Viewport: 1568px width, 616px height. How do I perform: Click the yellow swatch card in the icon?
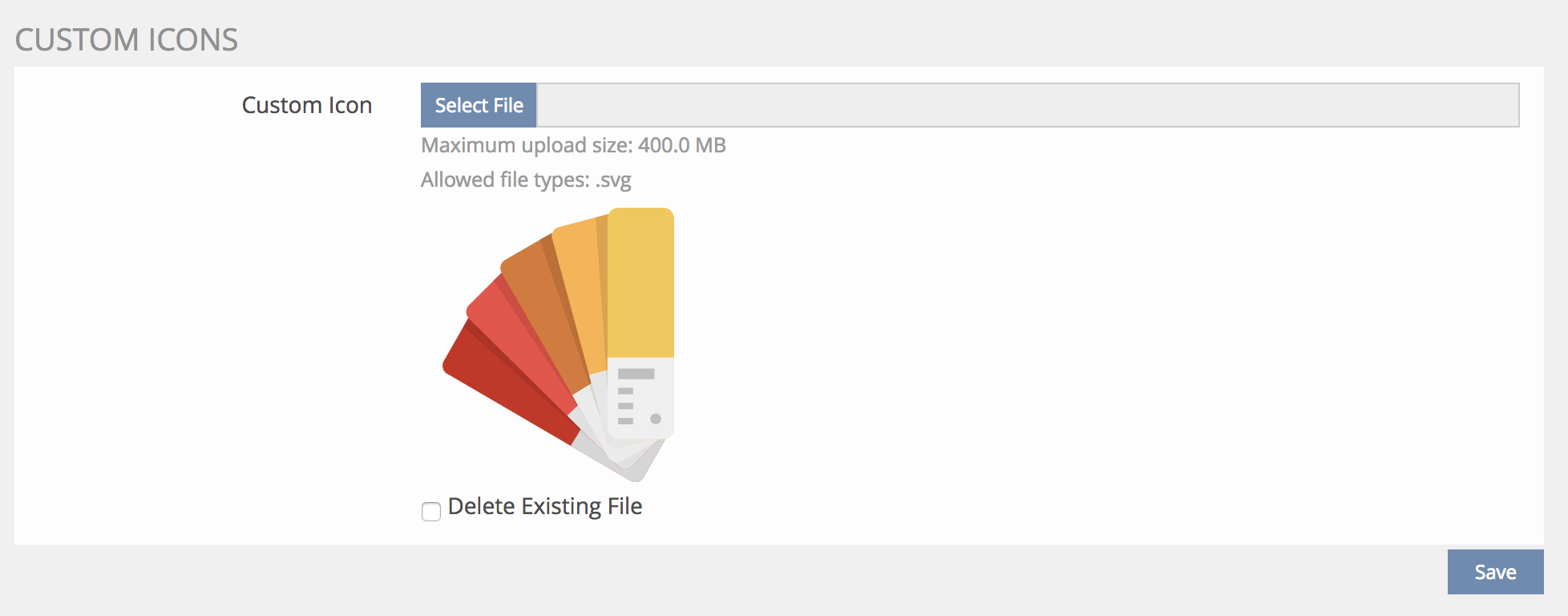(641, 282)
